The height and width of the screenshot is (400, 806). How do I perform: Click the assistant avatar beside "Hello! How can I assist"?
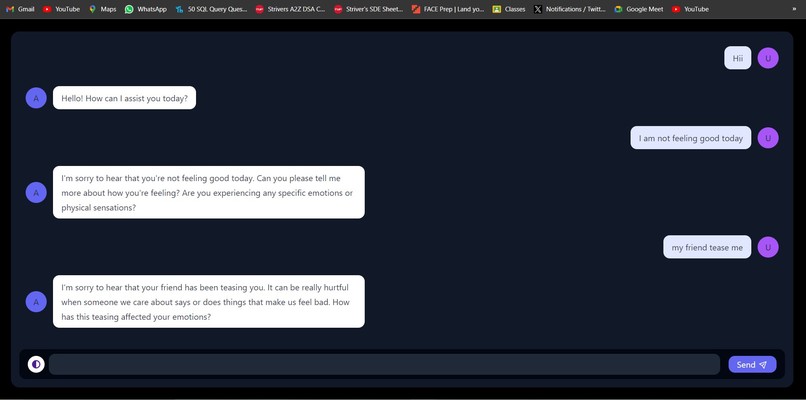tap(36, 98)
